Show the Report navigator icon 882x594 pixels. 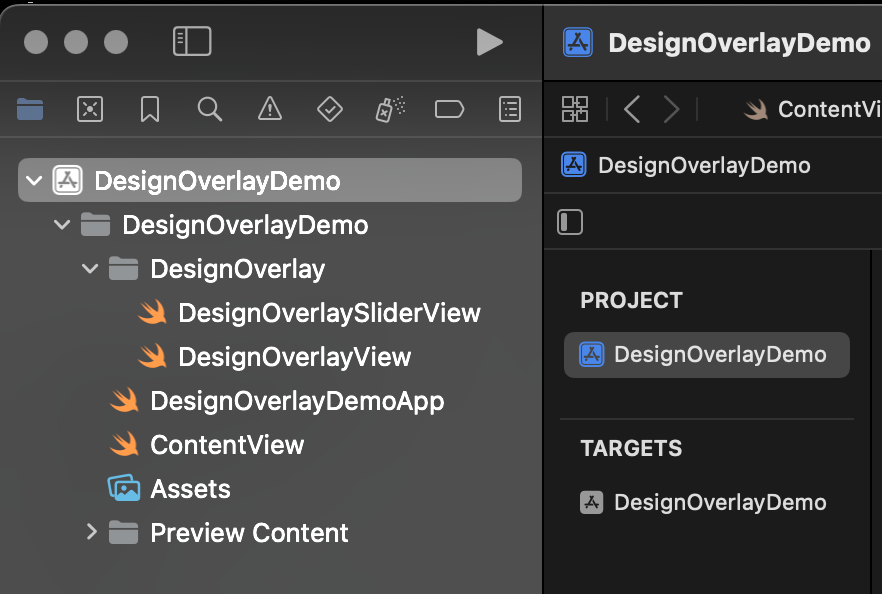pyautogui.click(x=510, y=109)
